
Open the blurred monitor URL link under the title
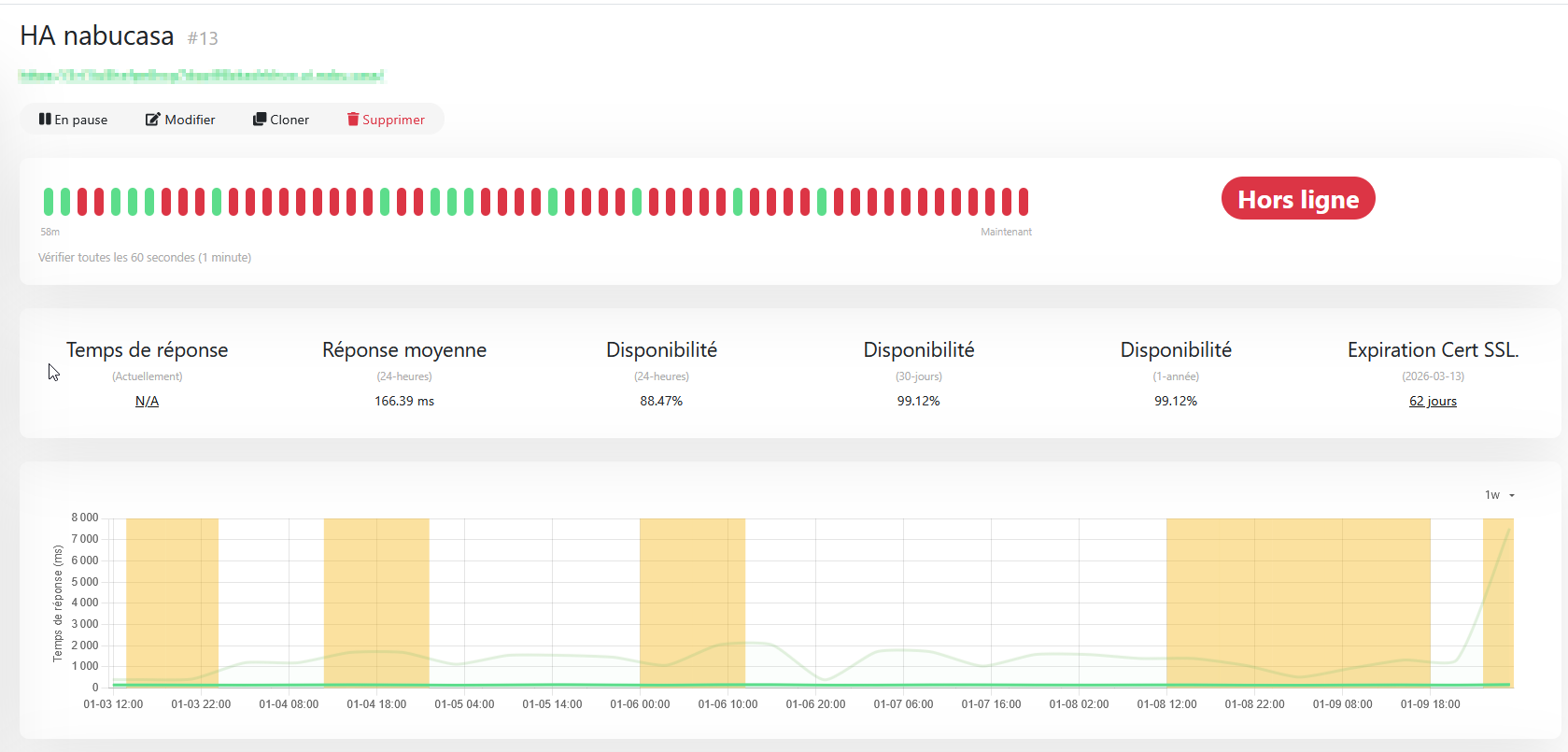pyautogui.click(x=201, y=76)
